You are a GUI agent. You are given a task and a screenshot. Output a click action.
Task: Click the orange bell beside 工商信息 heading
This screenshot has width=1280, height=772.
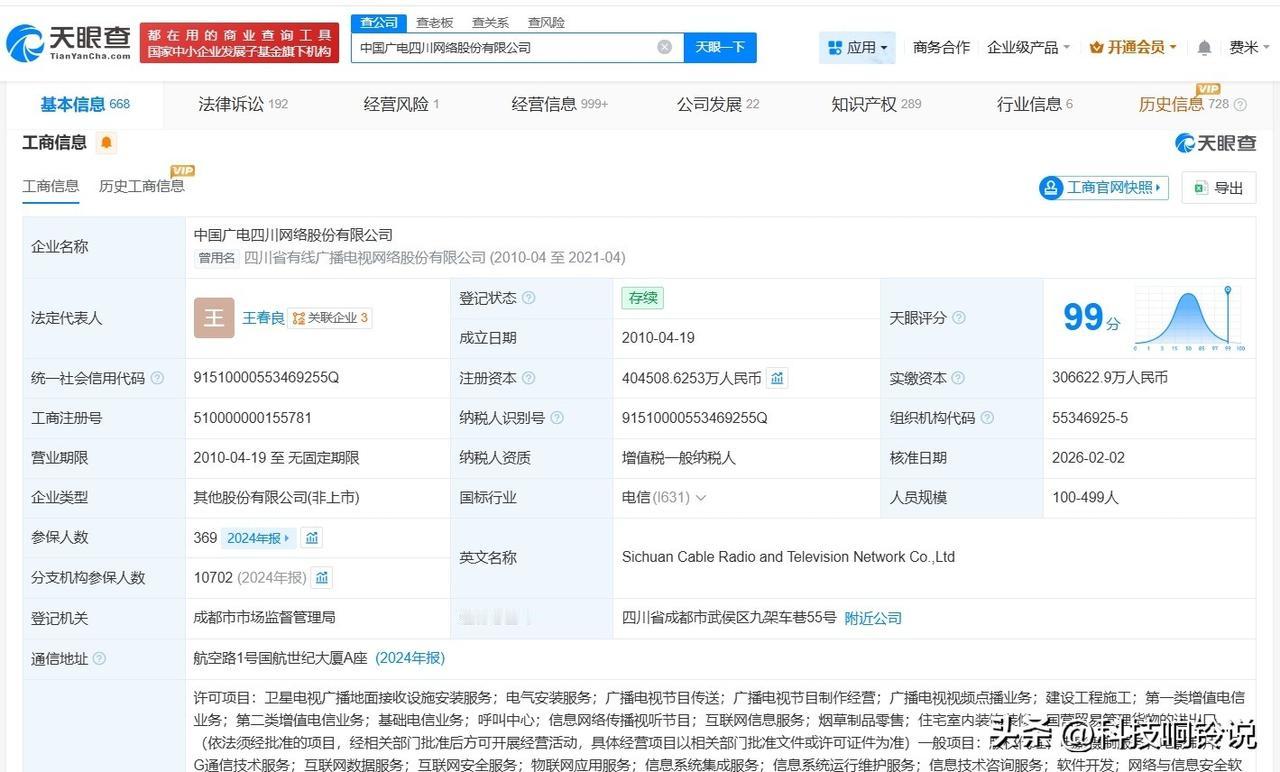pyautogui.click(x=107, y=143)
